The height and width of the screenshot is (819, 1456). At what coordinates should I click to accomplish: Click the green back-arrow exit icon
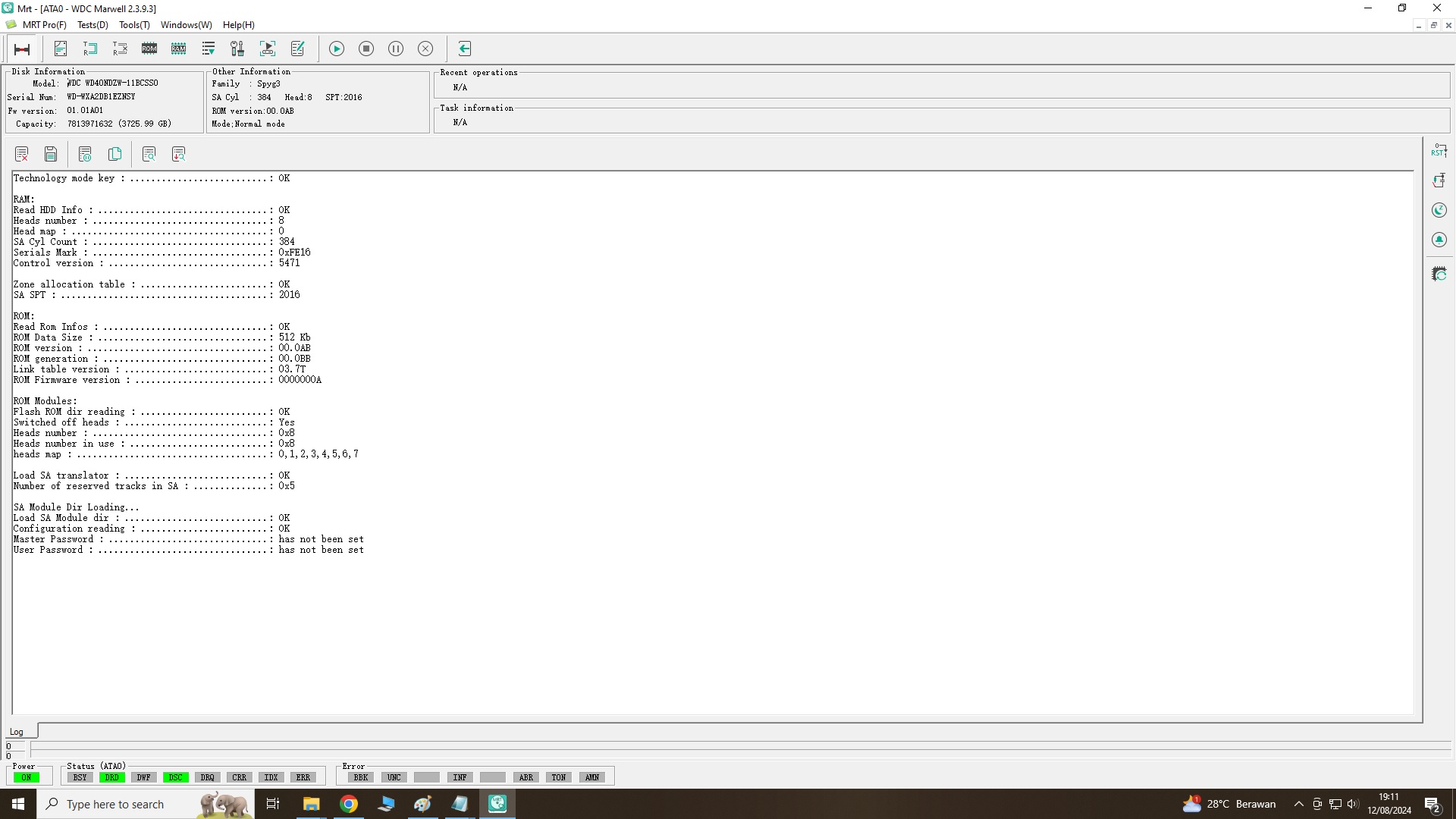click(x=465, y=49)
